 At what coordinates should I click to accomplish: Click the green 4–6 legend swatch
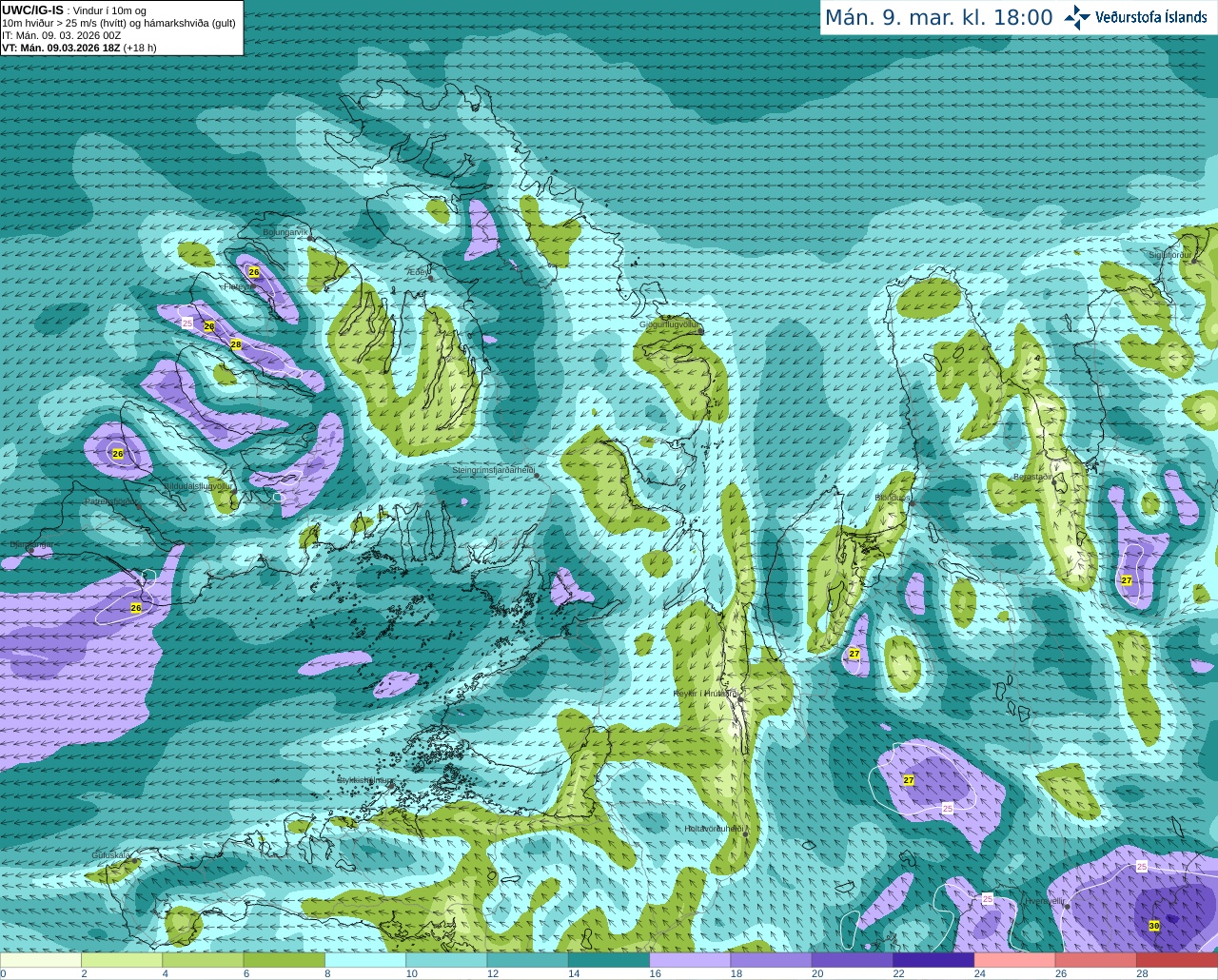(203, 960)
